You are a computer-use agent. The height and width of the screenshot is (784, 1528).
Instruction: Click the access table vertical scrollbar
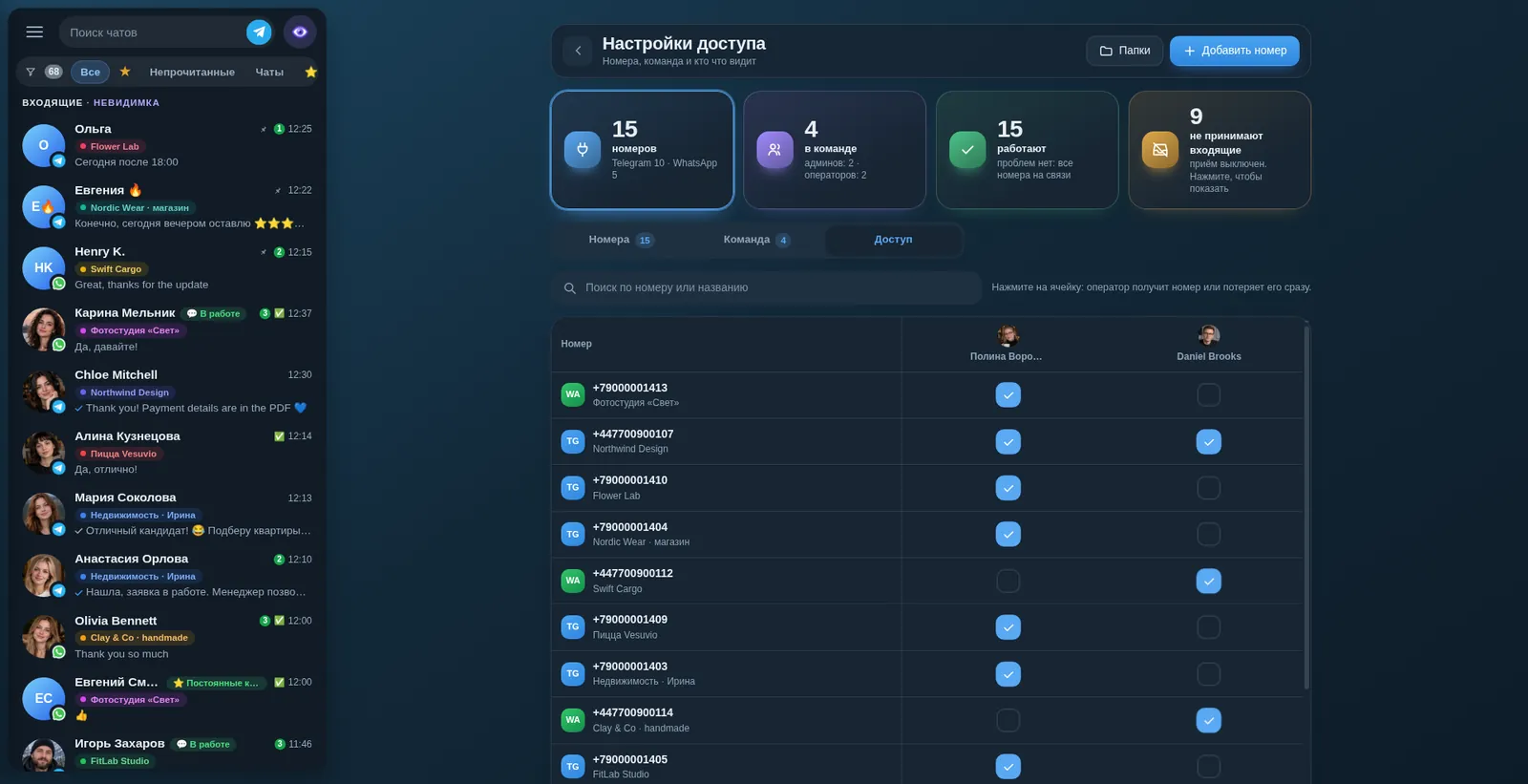click(1306, 506)
